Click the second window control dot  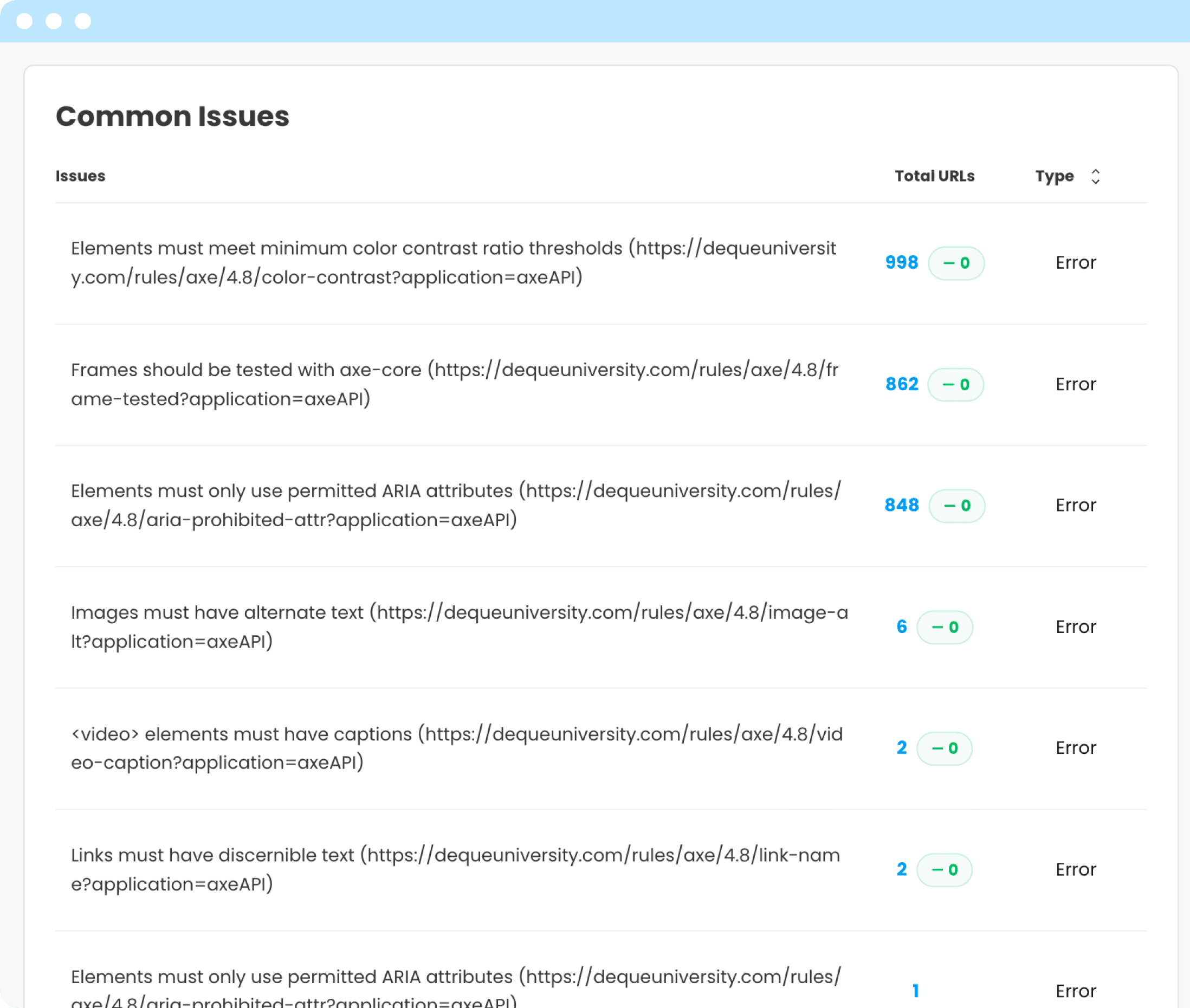tap(54, 21)
